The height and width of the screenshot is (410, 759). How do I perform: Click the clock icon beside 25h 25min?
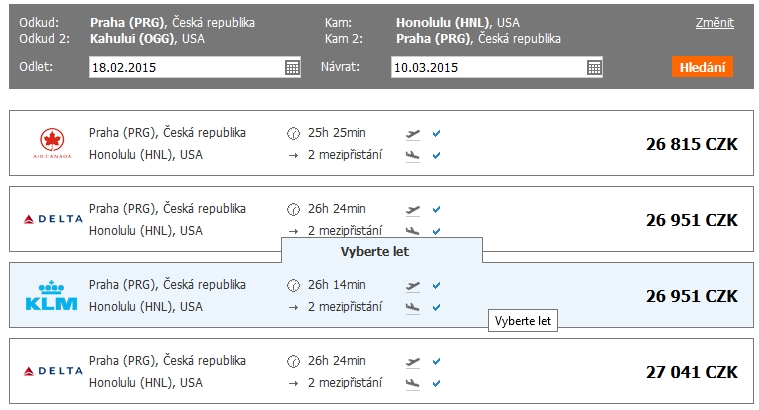coord(293,133)
